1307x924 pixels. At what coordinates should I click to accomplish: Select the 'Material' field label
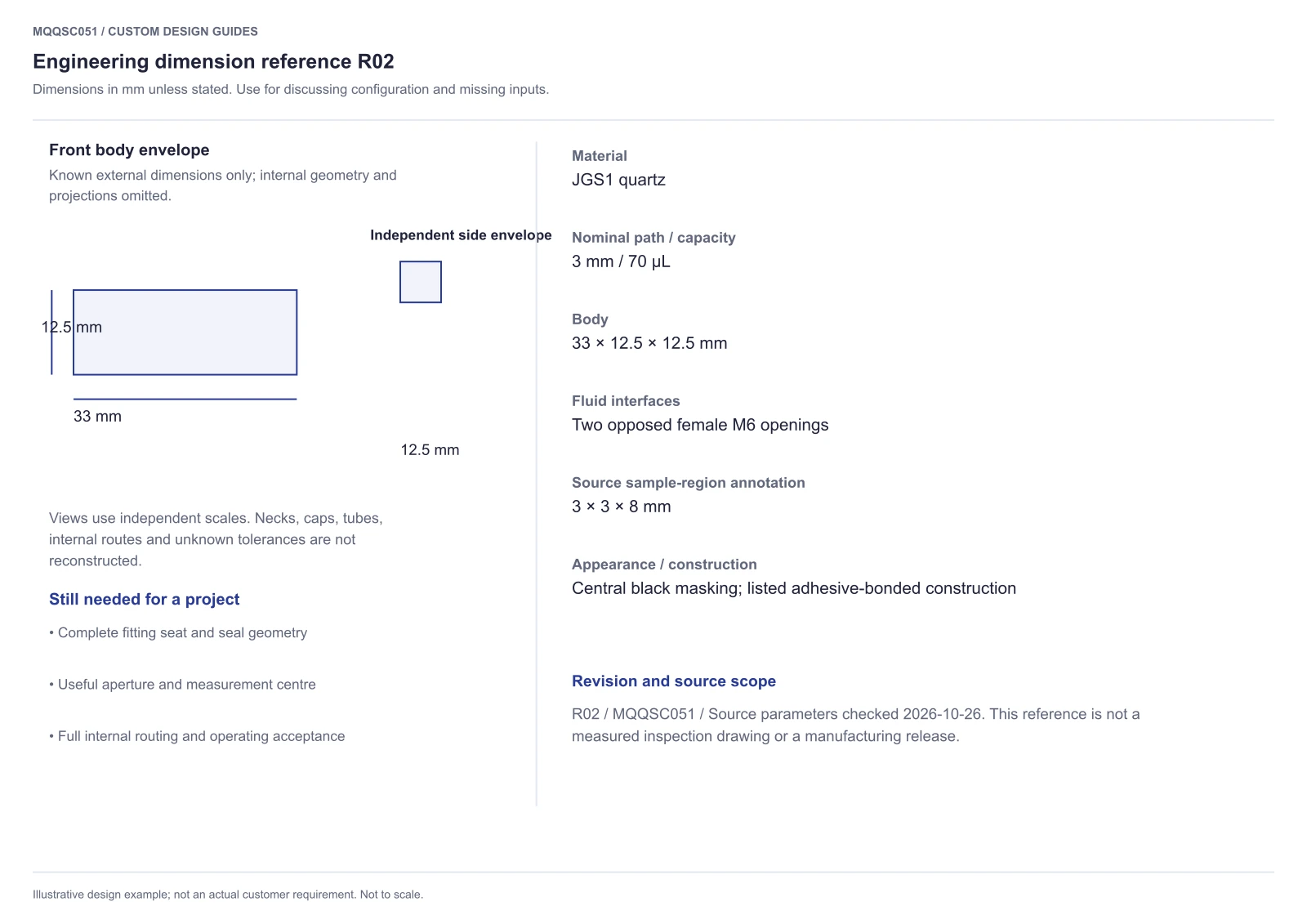(600, 156)
